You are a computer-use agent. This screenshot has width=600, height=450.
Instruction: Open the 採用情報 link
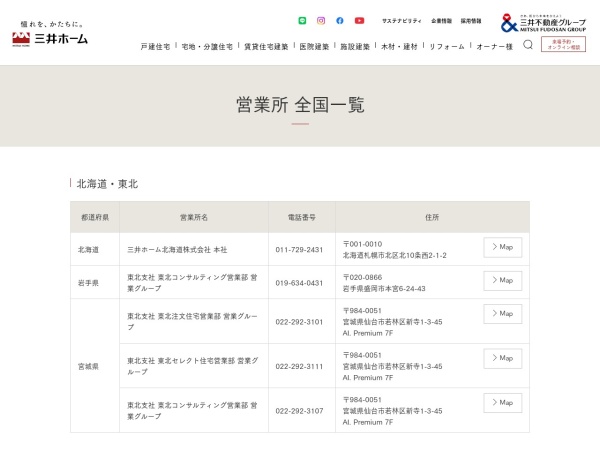click(470, 21)
